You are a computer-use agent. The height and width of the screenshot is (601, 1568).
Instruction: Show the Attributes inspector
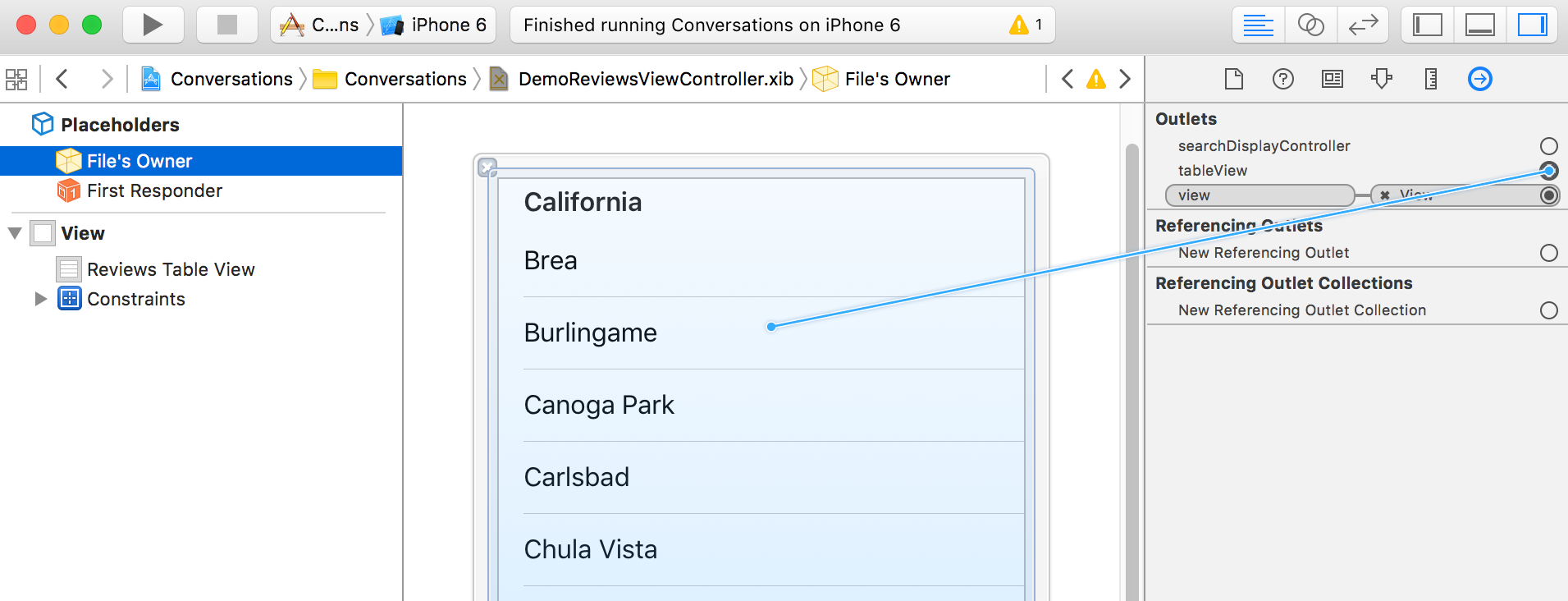click(1382, 79)
